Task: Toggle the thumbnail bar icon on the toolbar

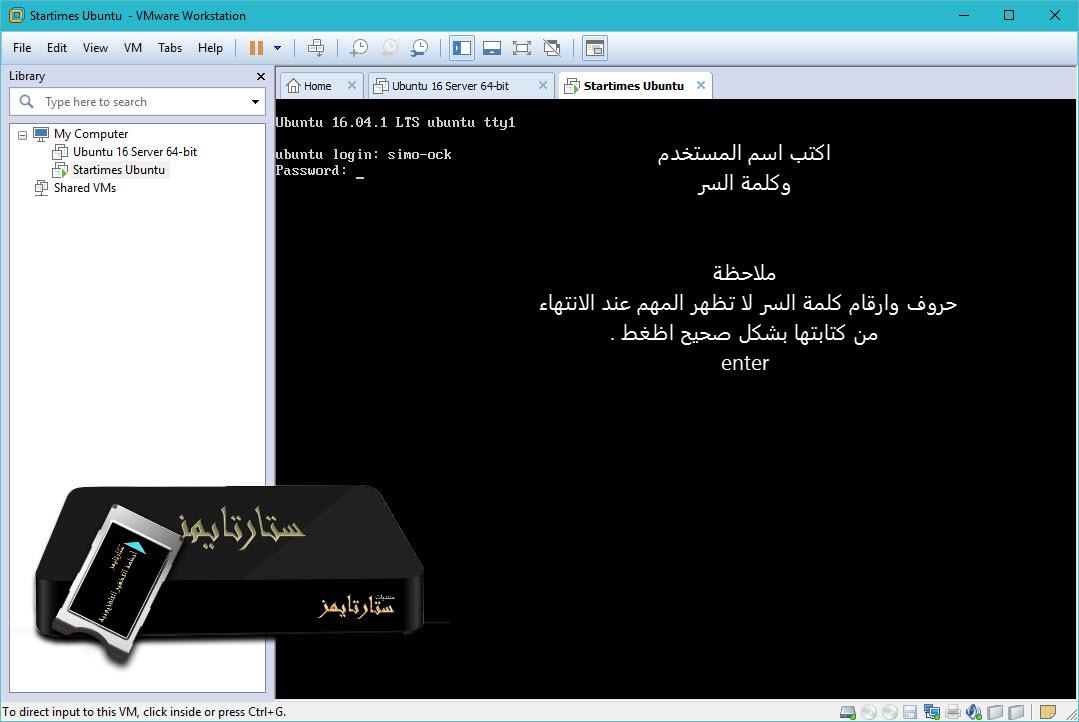Action: (x=595, y=47)
